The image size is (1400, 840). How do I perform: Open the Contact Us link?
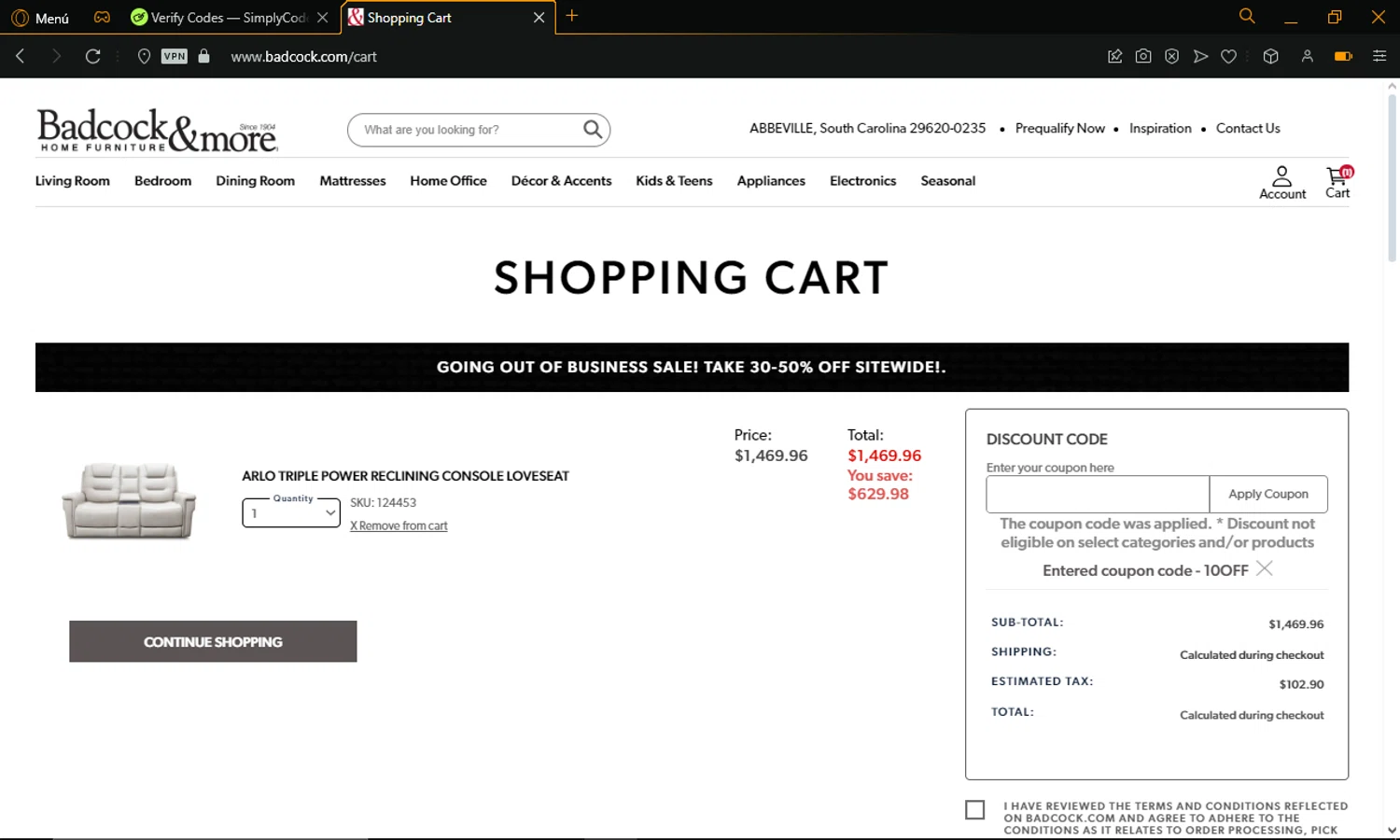point(1248,128)
